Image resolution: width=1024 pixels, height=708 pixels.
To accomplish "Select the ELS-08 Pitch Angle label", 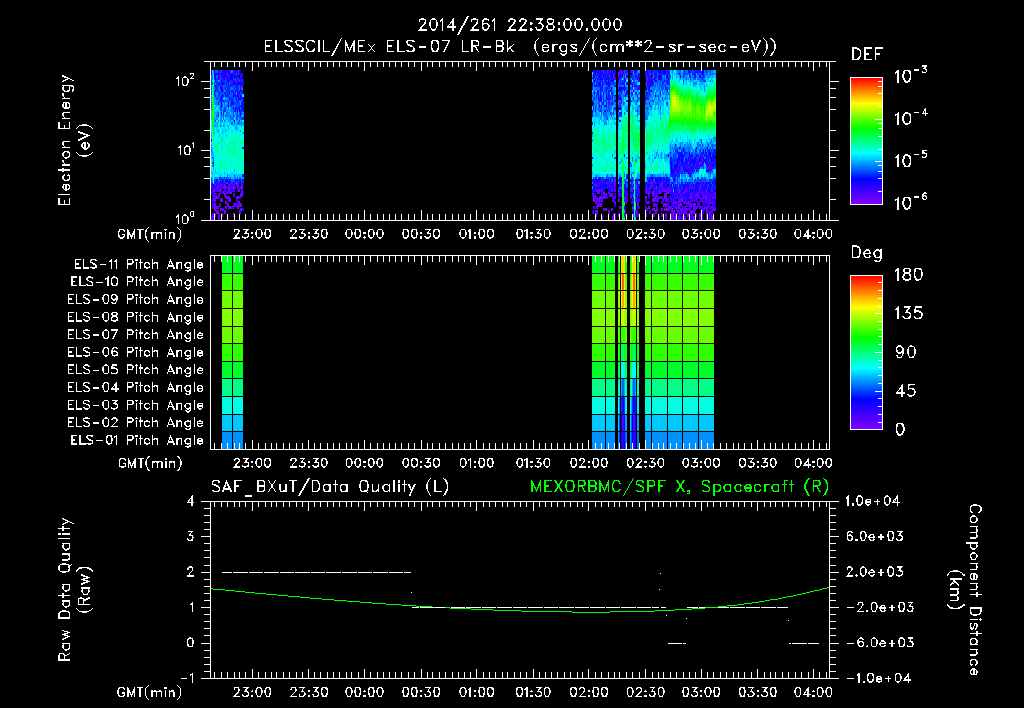I will pyautogui.click(x=135, y=317).
